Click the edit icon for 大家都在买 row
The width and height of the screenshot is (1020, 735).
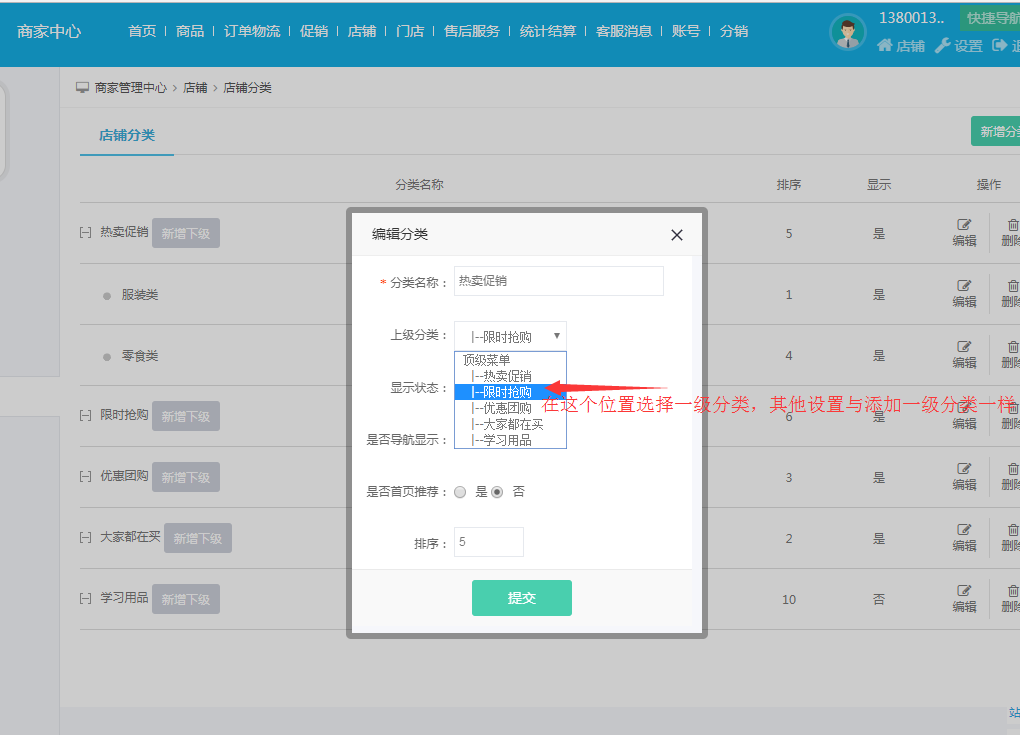(x=964, y=531)
